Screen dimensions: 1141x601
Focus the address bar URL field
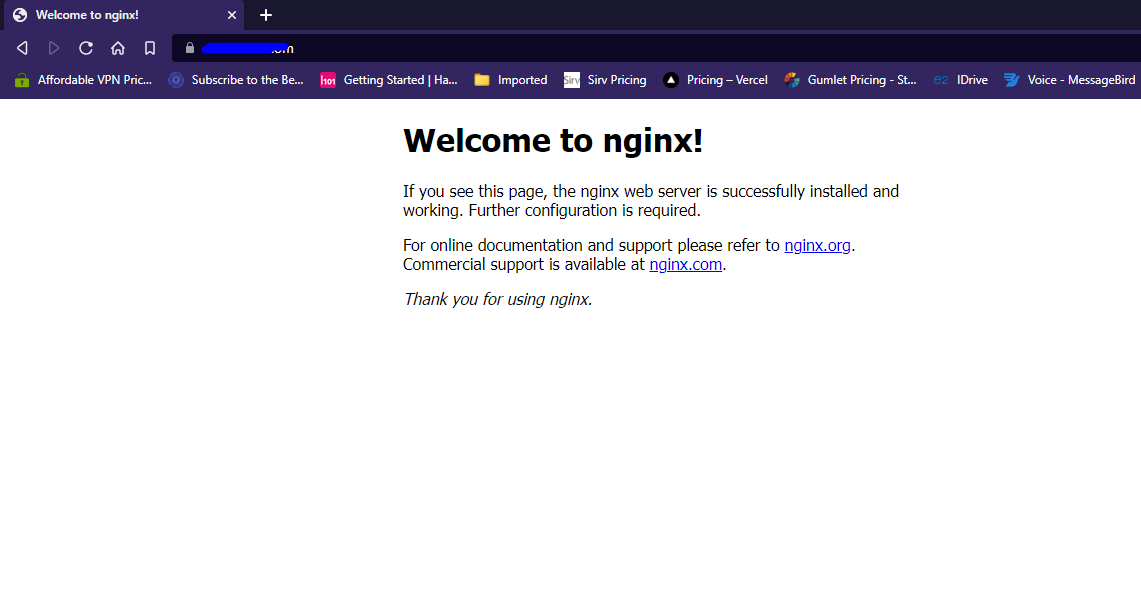tap(655, 48)
